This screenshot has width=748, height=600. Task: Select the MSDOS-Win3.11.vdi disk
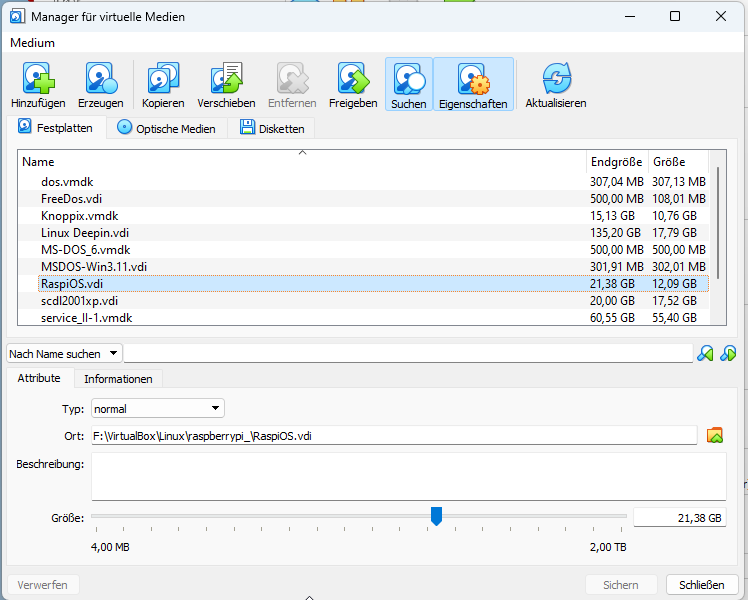click(x=364, y=267)
